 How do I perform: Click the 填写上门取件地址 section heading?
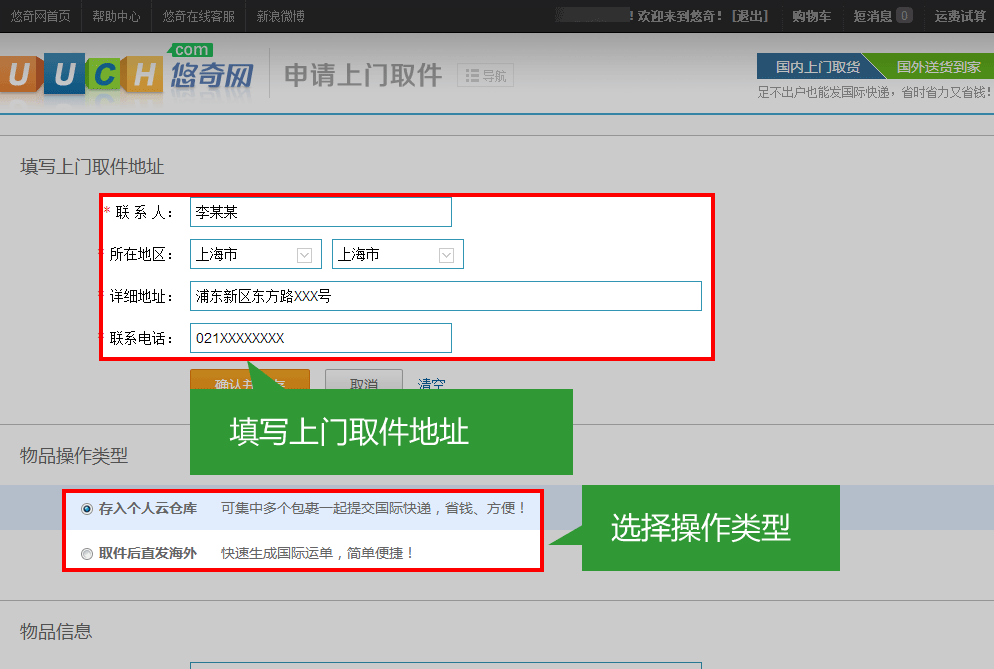92,167
